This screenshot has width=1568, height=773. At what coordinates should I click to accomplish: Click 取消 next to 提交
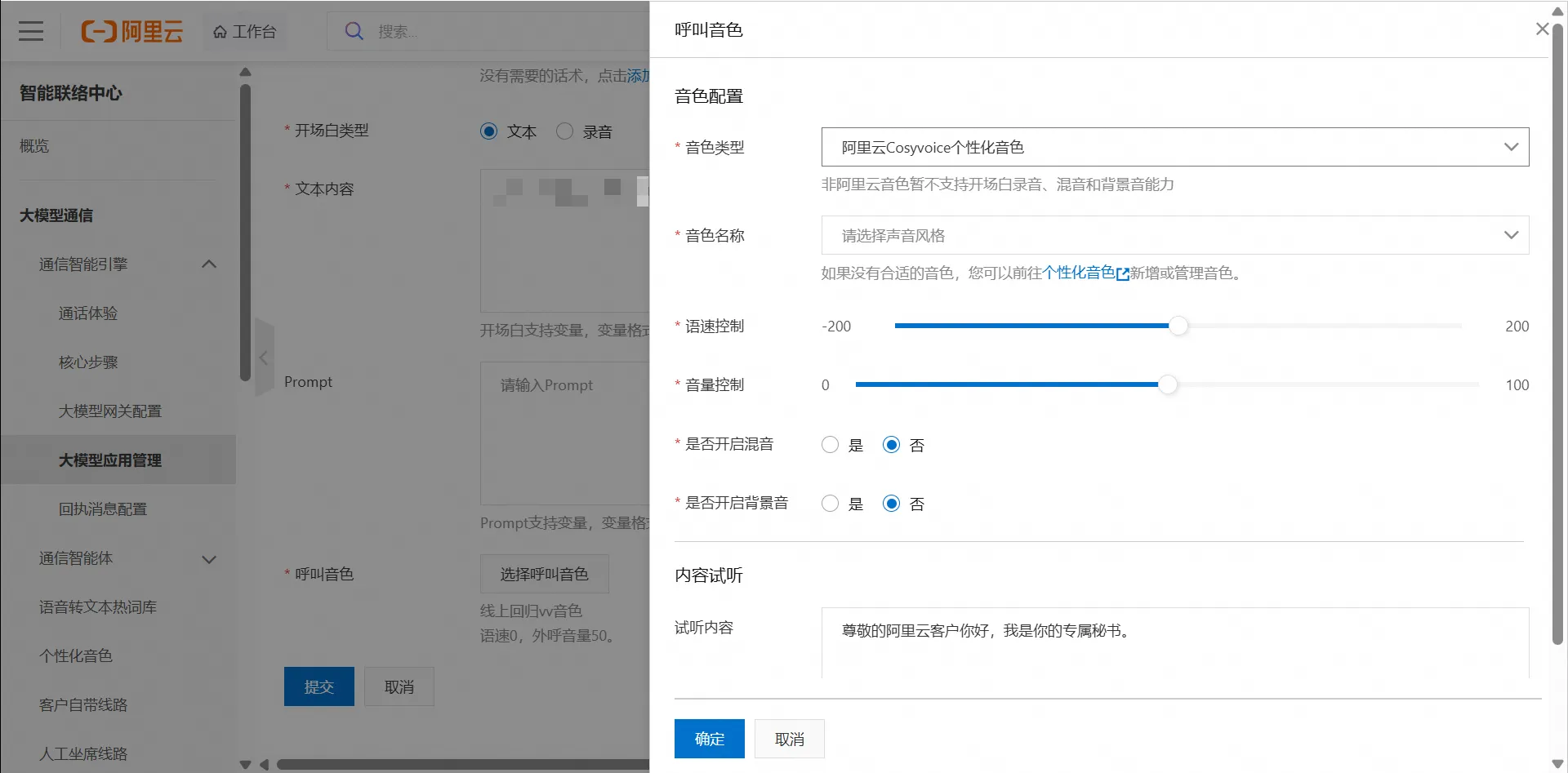coord(399,686)
